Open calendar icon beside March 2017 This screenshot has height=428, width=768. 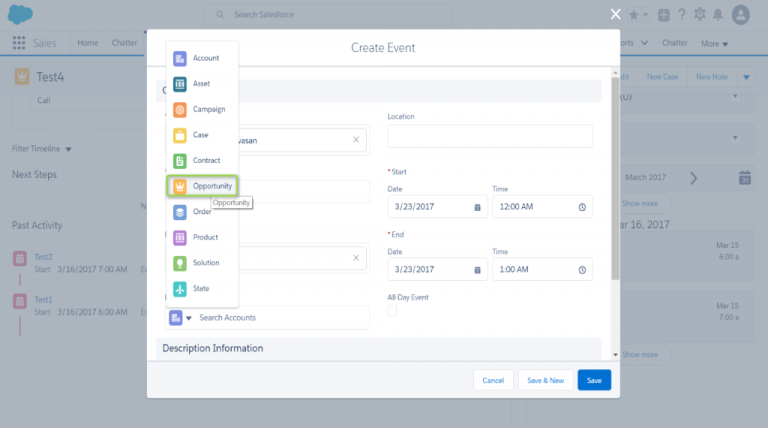tap(744, 178)
